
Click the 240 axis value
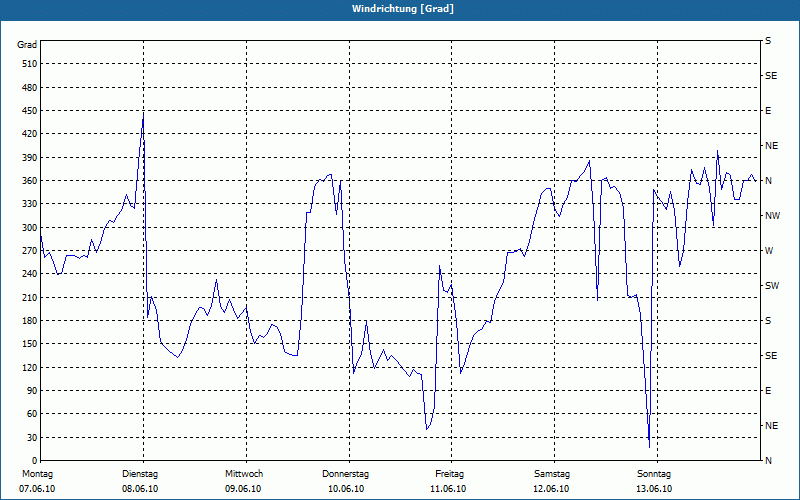[x=29, y=274]
